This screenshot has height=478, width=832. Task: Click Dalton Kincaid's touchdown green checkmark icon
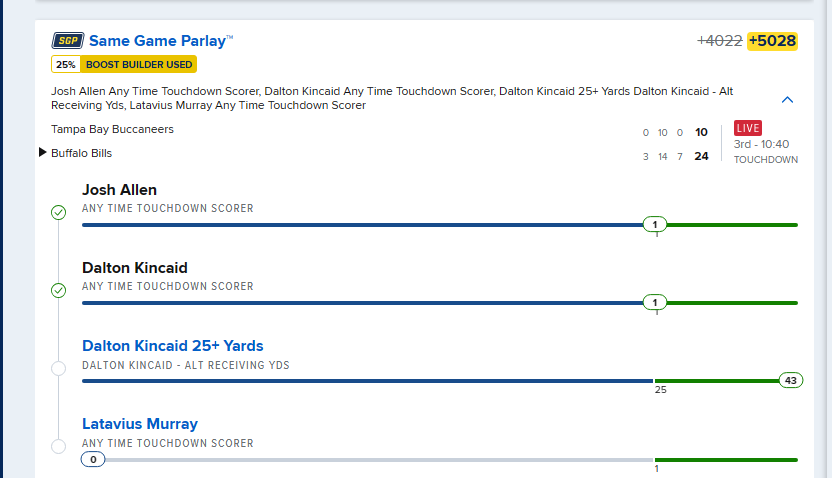point(58,291)
